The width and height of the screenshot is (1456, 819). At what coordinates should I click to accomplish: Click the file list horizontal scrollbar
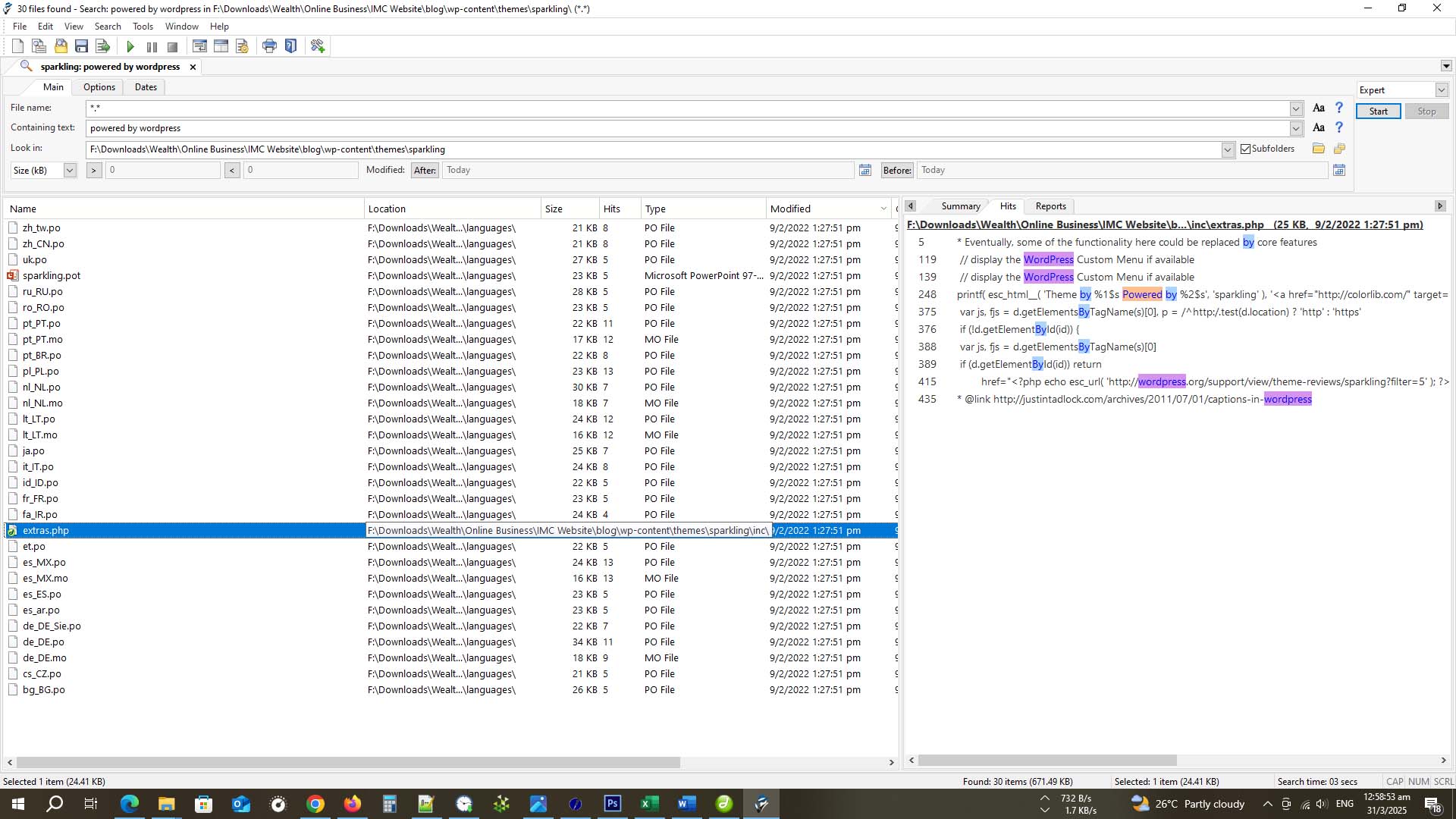point(348,762)
